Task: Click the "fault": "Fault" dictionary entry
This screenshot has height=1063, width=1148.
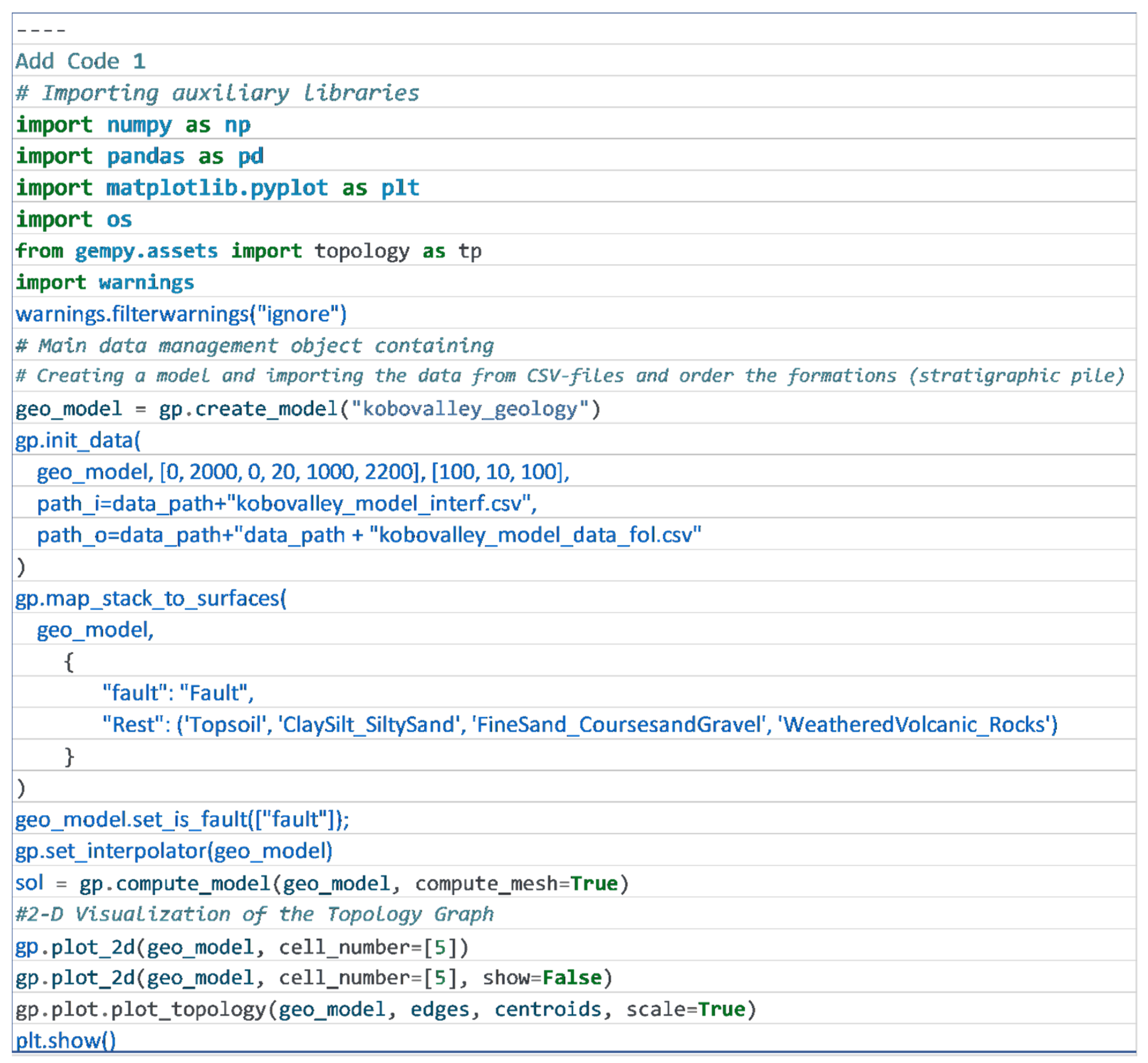Action: pos(178,693)
